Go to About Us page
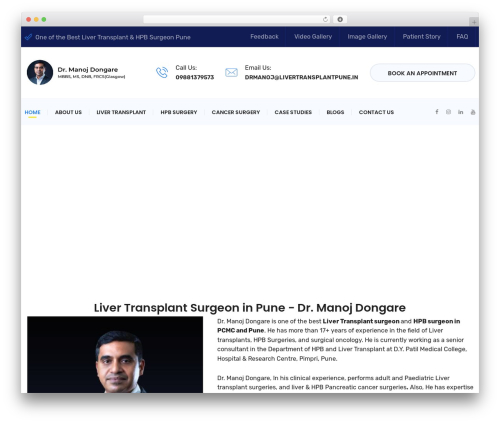Screen dimensions: 500x423 pyautogui.click(x=68, y=112)
